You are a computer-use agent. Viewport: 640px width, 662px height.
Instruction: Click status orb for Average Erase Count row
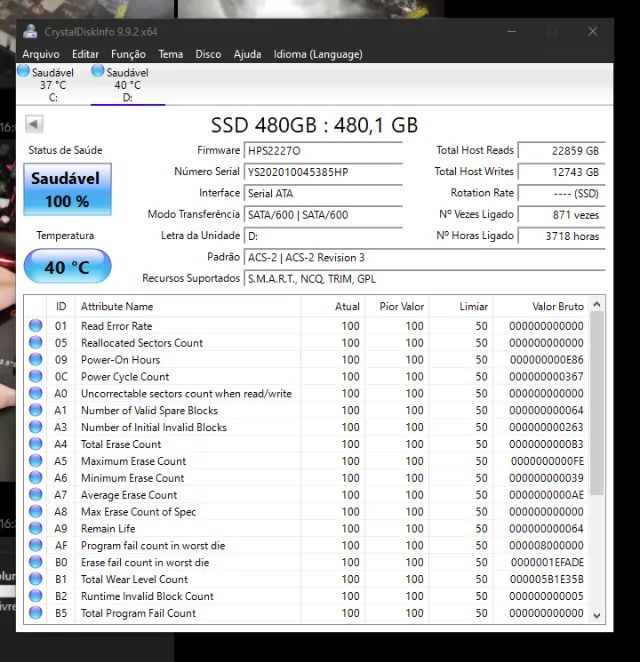click(35, 494)
